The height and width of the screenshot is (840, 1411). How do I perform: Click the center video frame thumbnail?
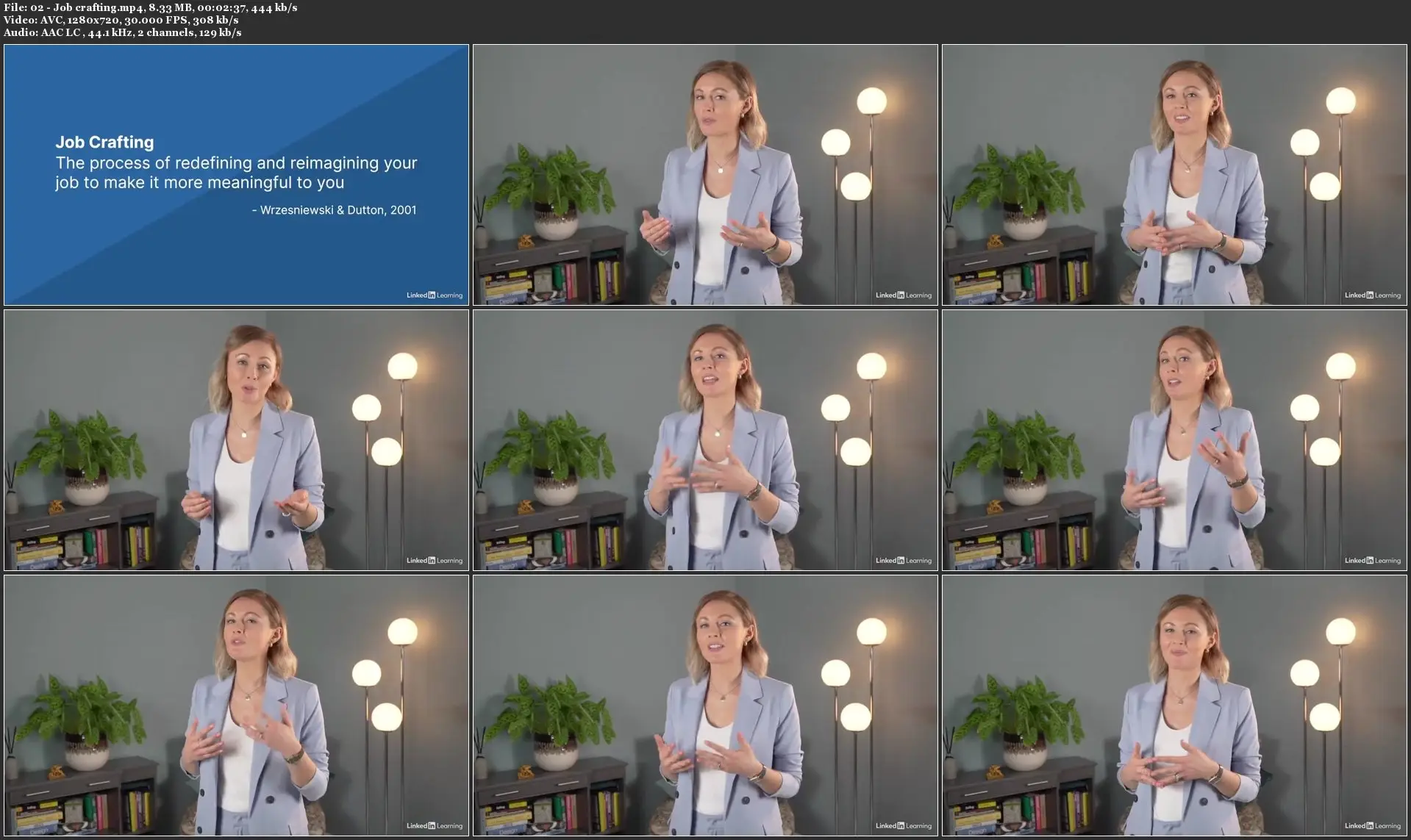(705, 440)
